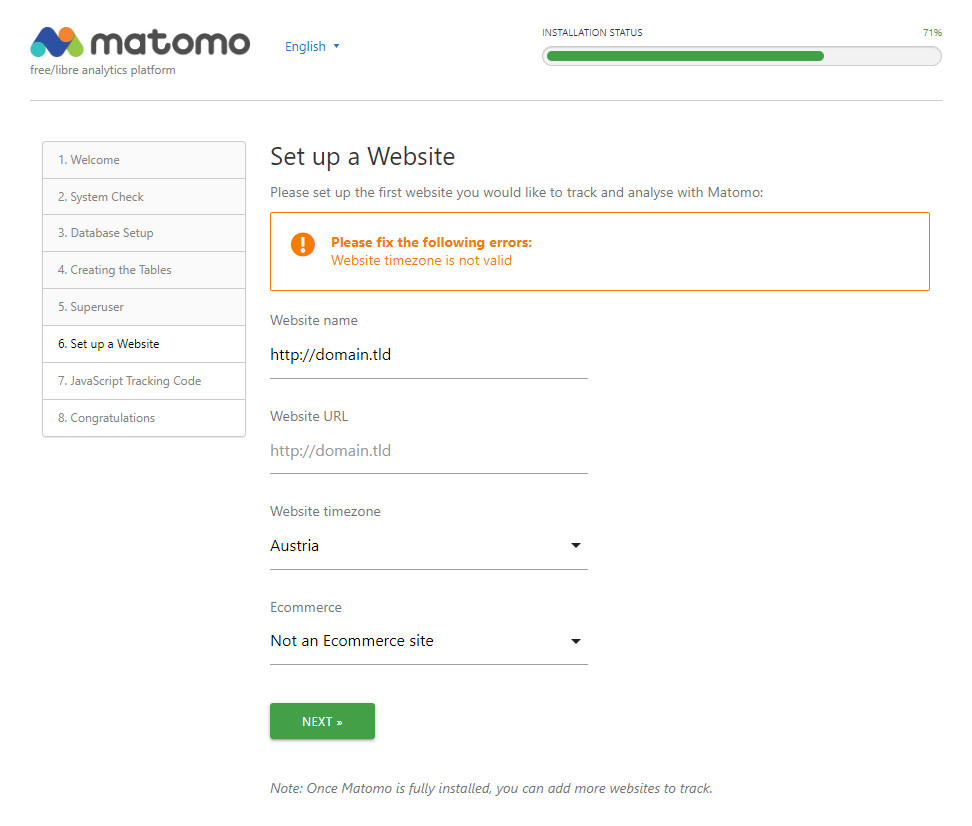Image resolution: width=972 pixels, height=826 pixels.
Task: Click the Matomo logo
Action: tap(140, 43)
